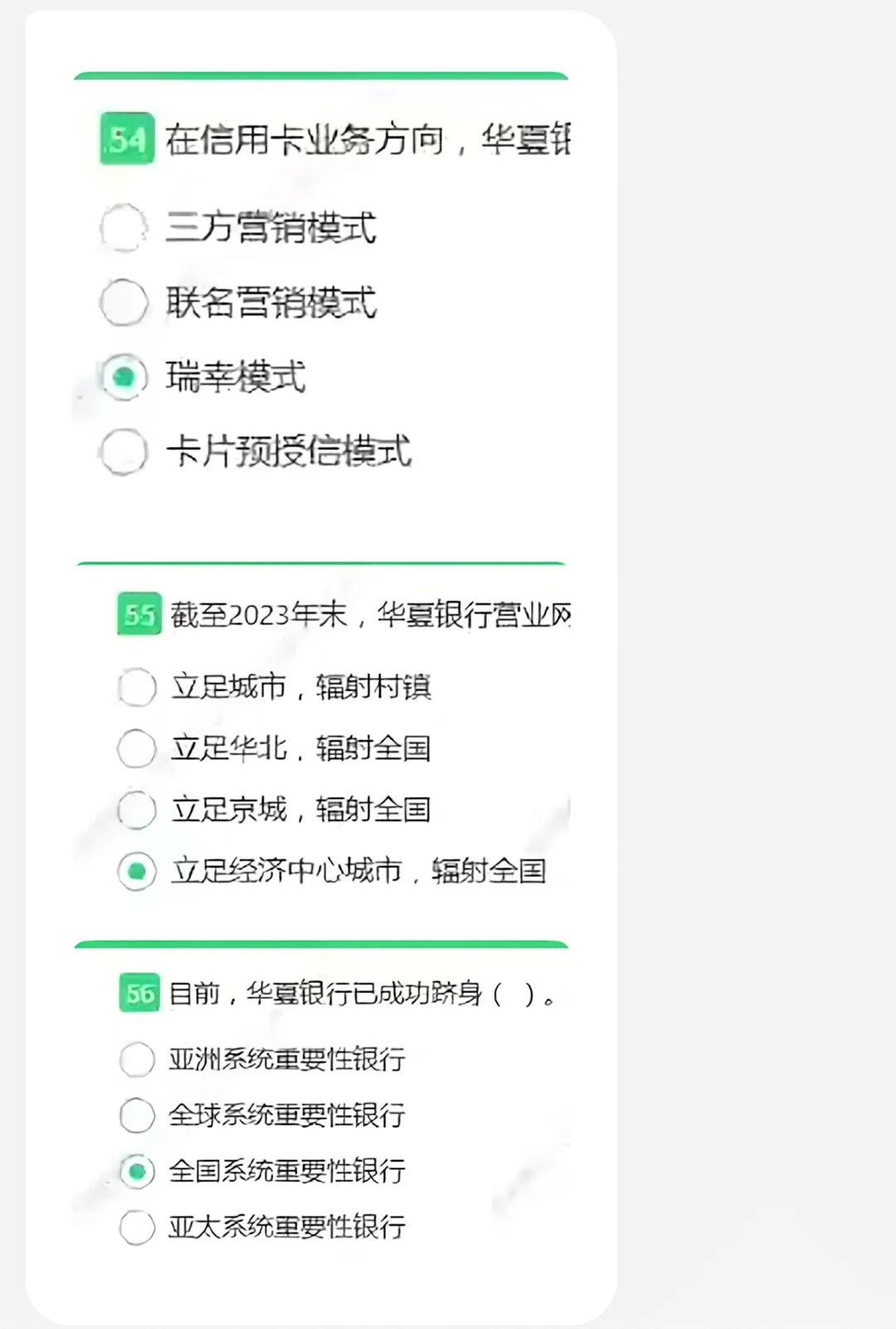Click question 54 text about 信用卡业务
The width and height of the screenshot is (896, 1329).
tap(367, 139)
